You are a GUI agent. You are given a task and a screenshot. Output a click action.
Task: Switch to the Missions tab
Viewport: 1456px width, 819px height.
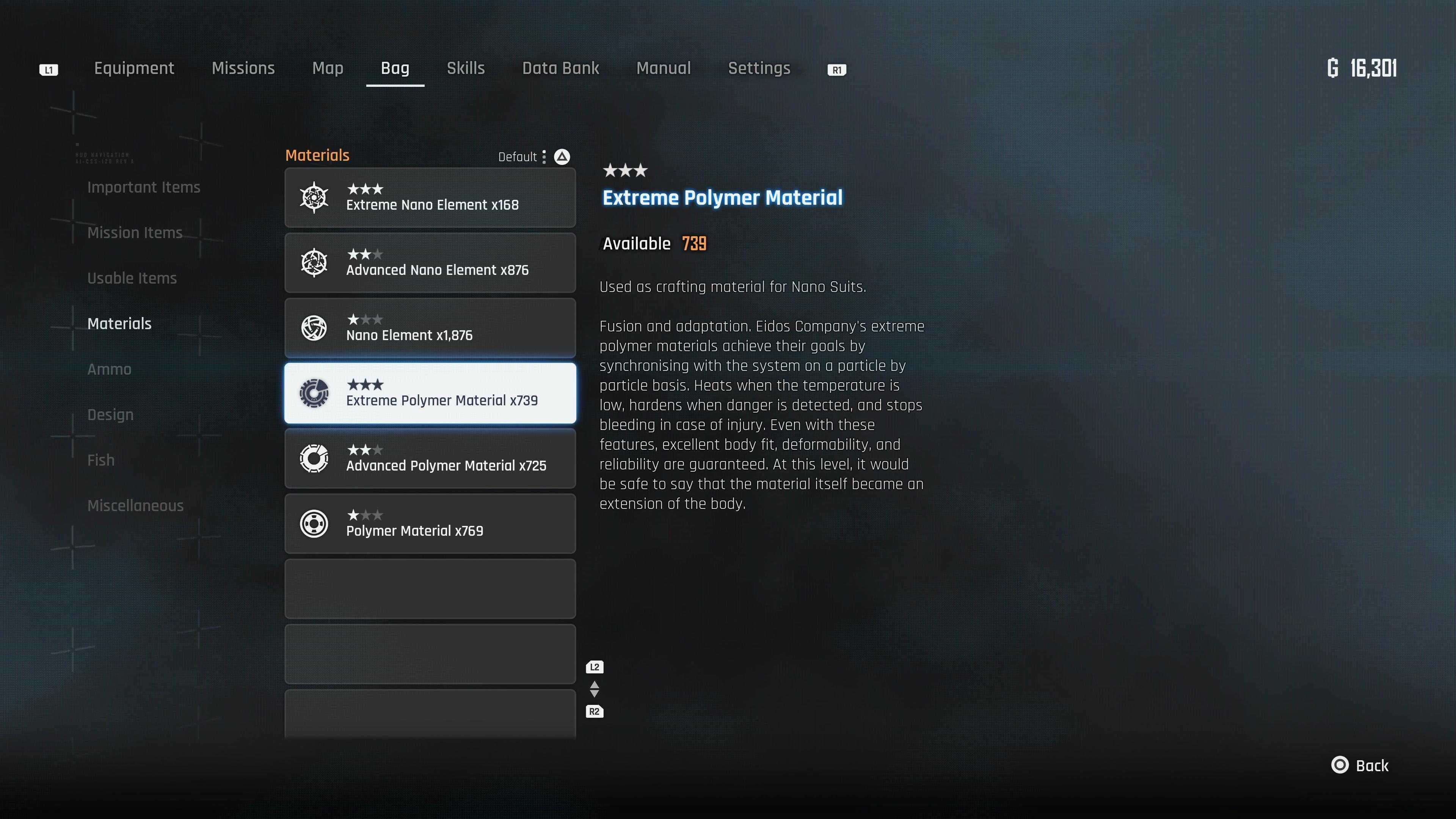(x=243, y=68)
